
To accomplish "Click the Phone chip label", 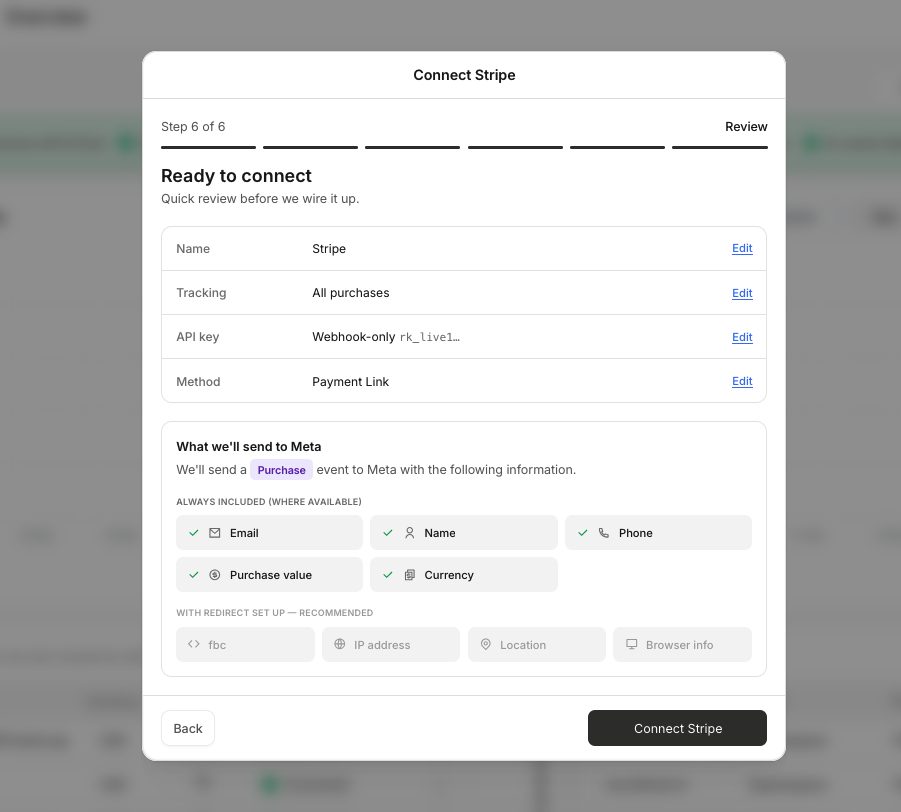I will pyautogui.click(x=636, y=533).
